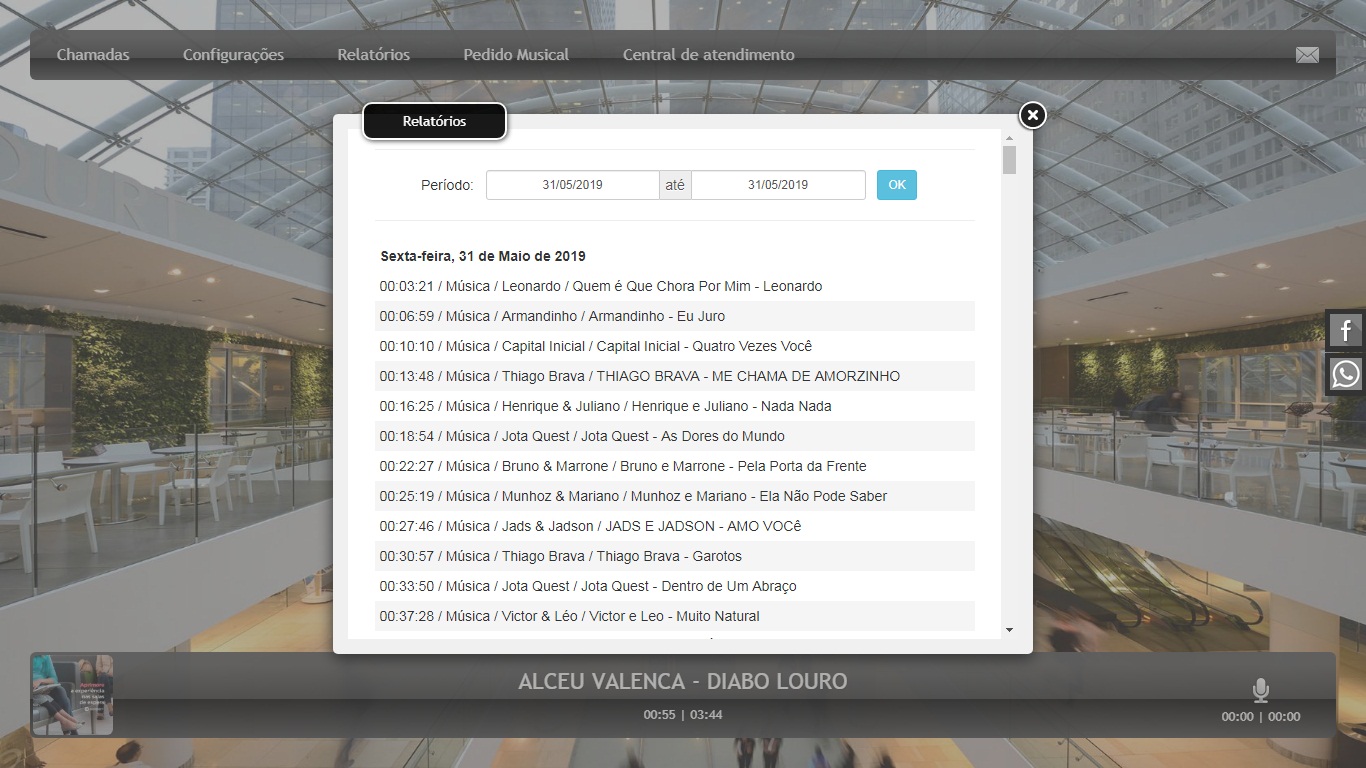Open the Configurações menu
The height and width of the screenshot is (768, 1366).
[x=233, y=55]
